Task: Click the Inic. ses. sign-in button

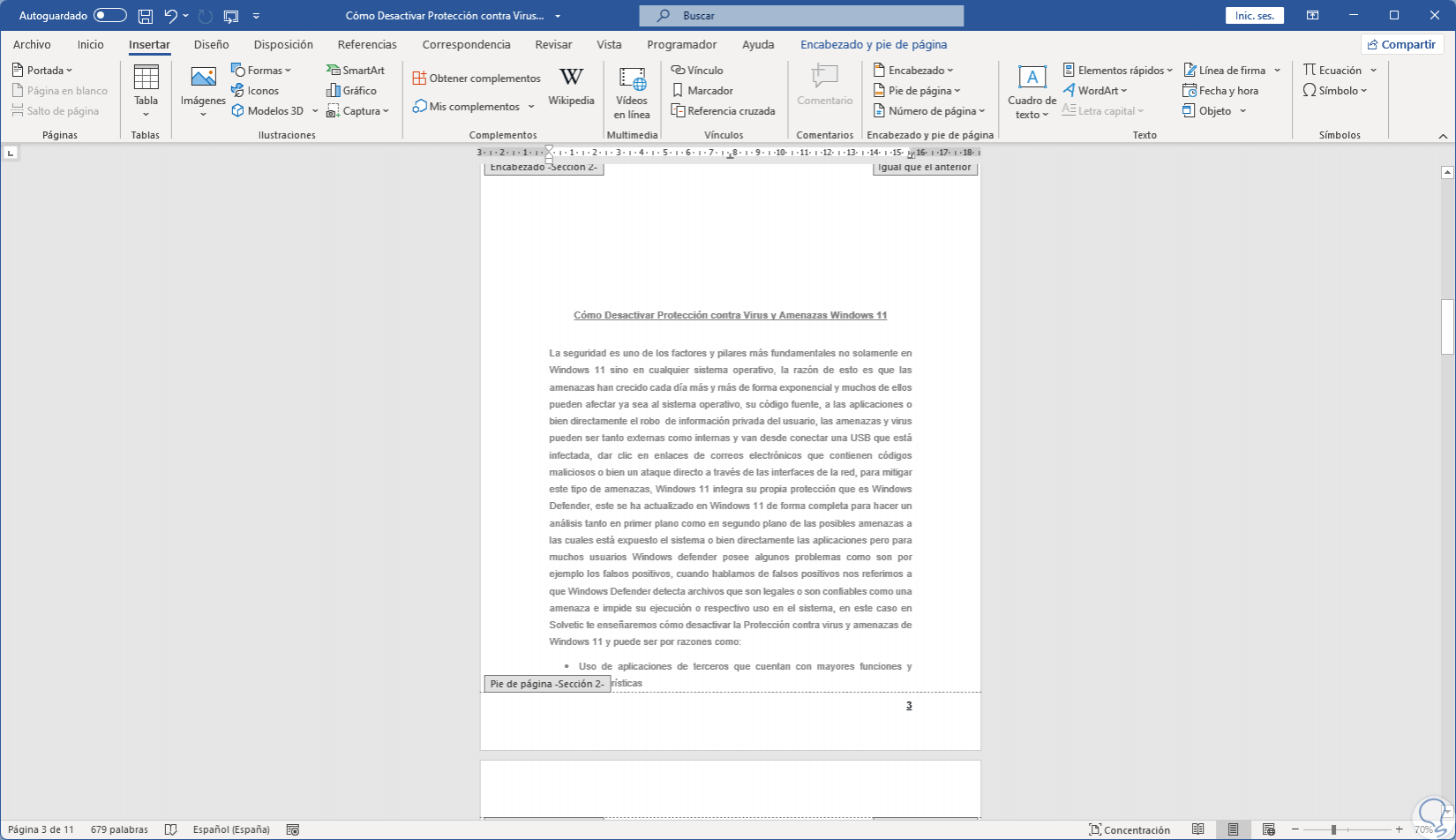Action: tap(1254, 16)
